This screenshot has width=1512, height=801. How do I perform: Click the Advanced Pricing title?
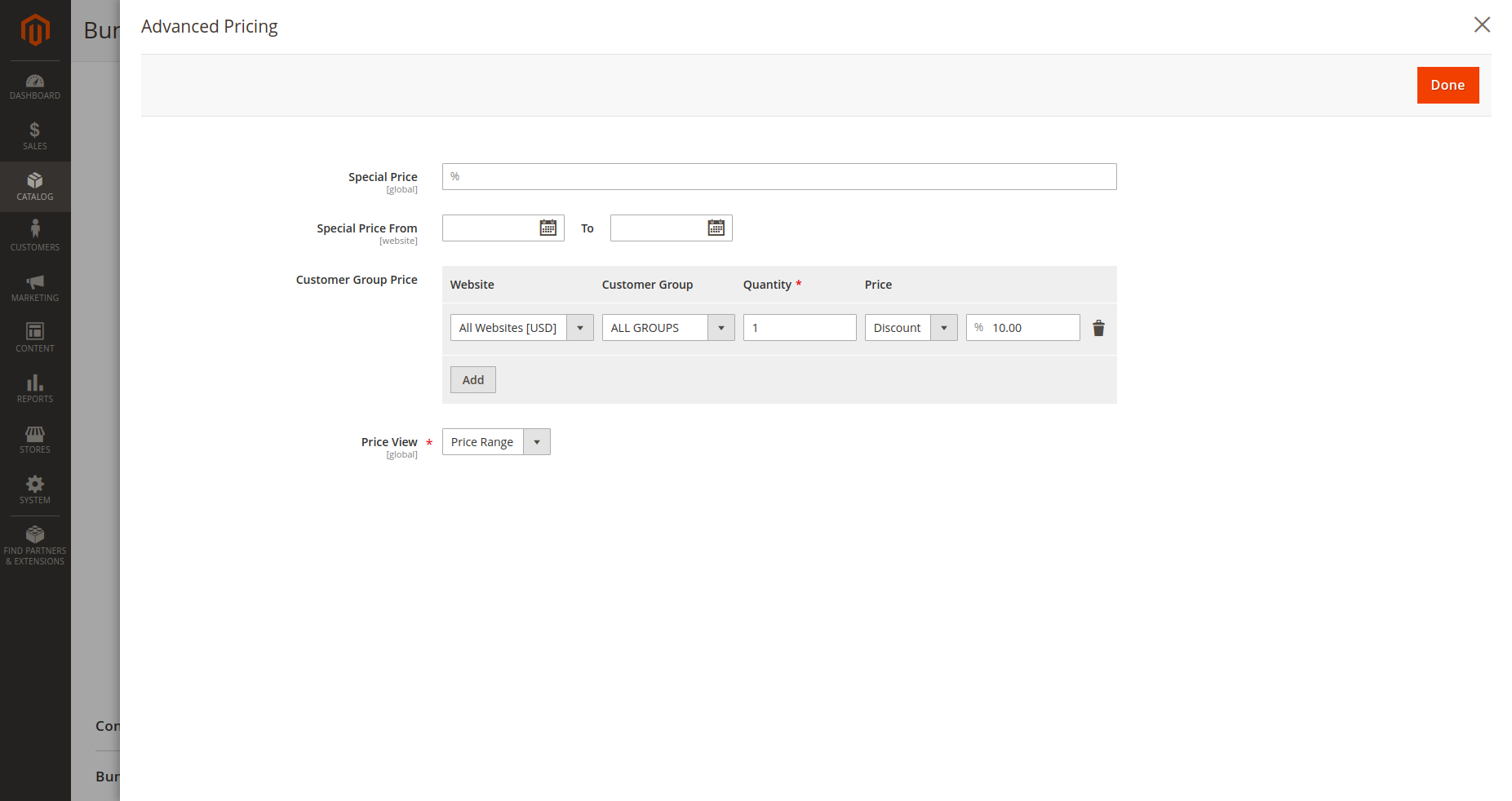210,27
